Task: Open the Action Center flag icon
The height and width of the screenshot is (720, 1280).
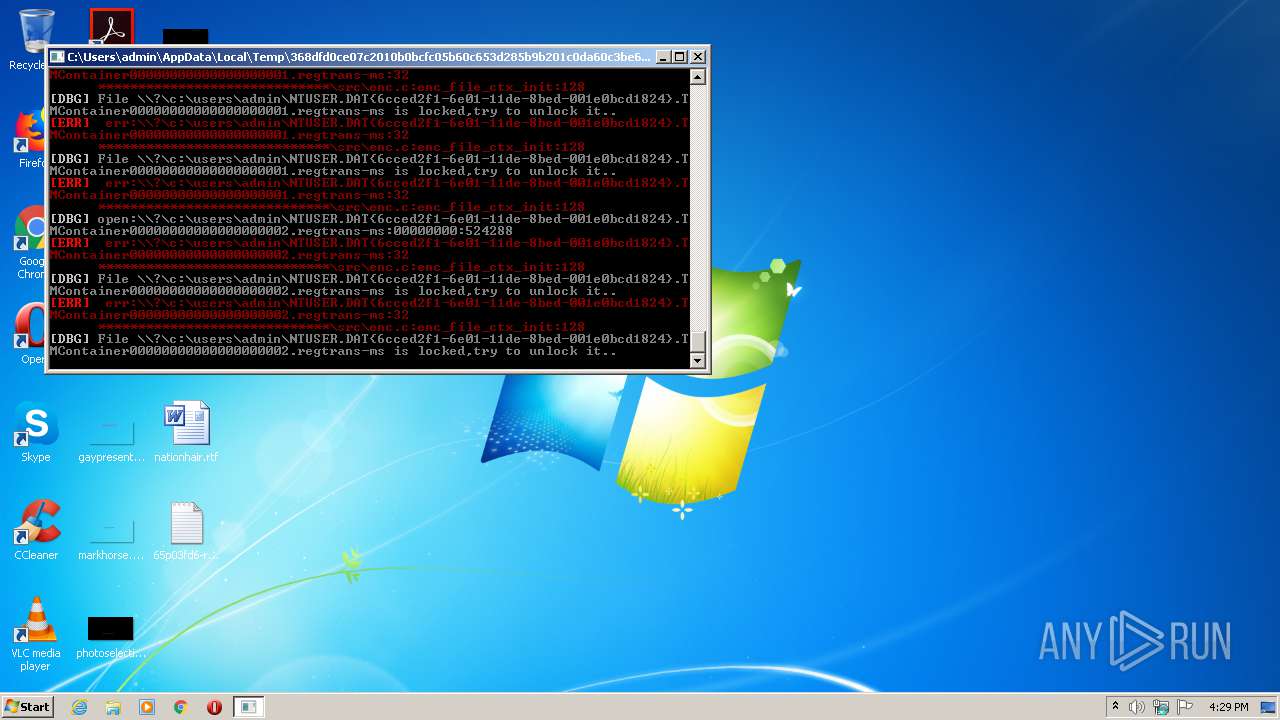Action: (1184, 707)
